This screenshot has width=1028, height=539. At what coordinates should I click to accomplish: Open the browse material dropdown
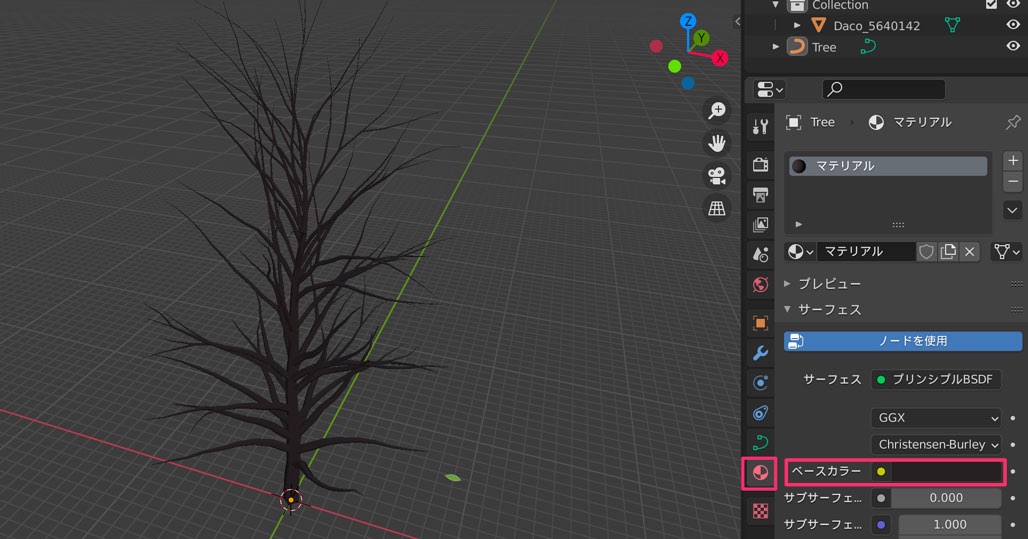(801, 252)
